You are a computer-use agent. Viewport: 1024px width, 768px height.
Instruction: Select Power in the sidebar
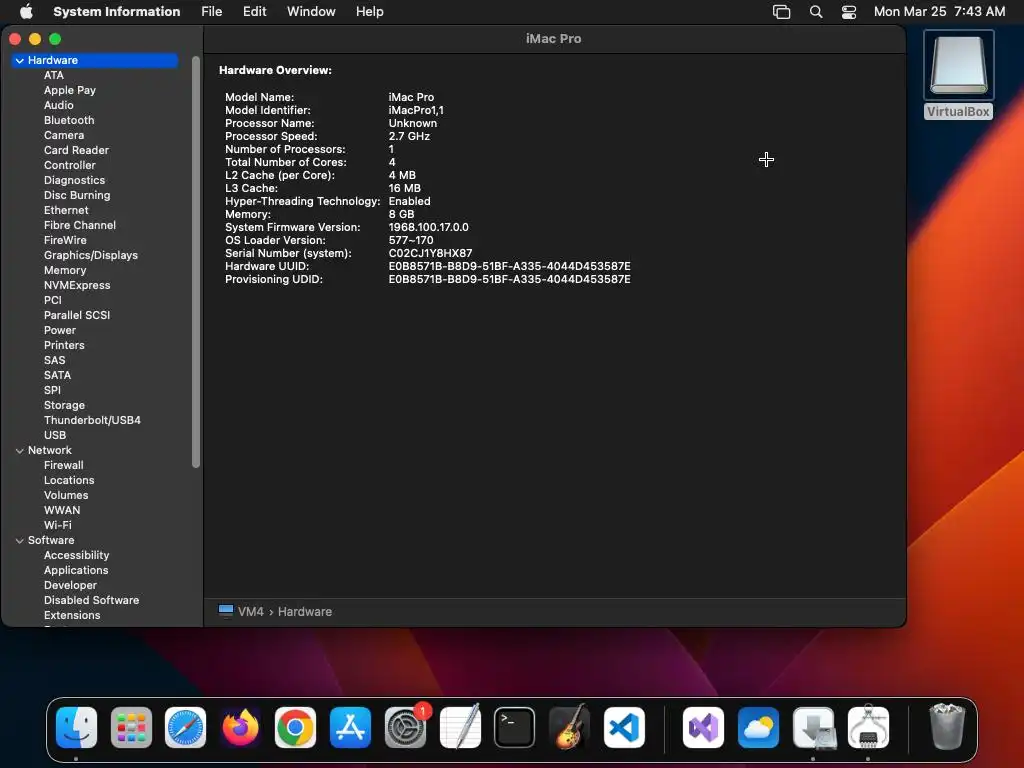pos(60,330)
